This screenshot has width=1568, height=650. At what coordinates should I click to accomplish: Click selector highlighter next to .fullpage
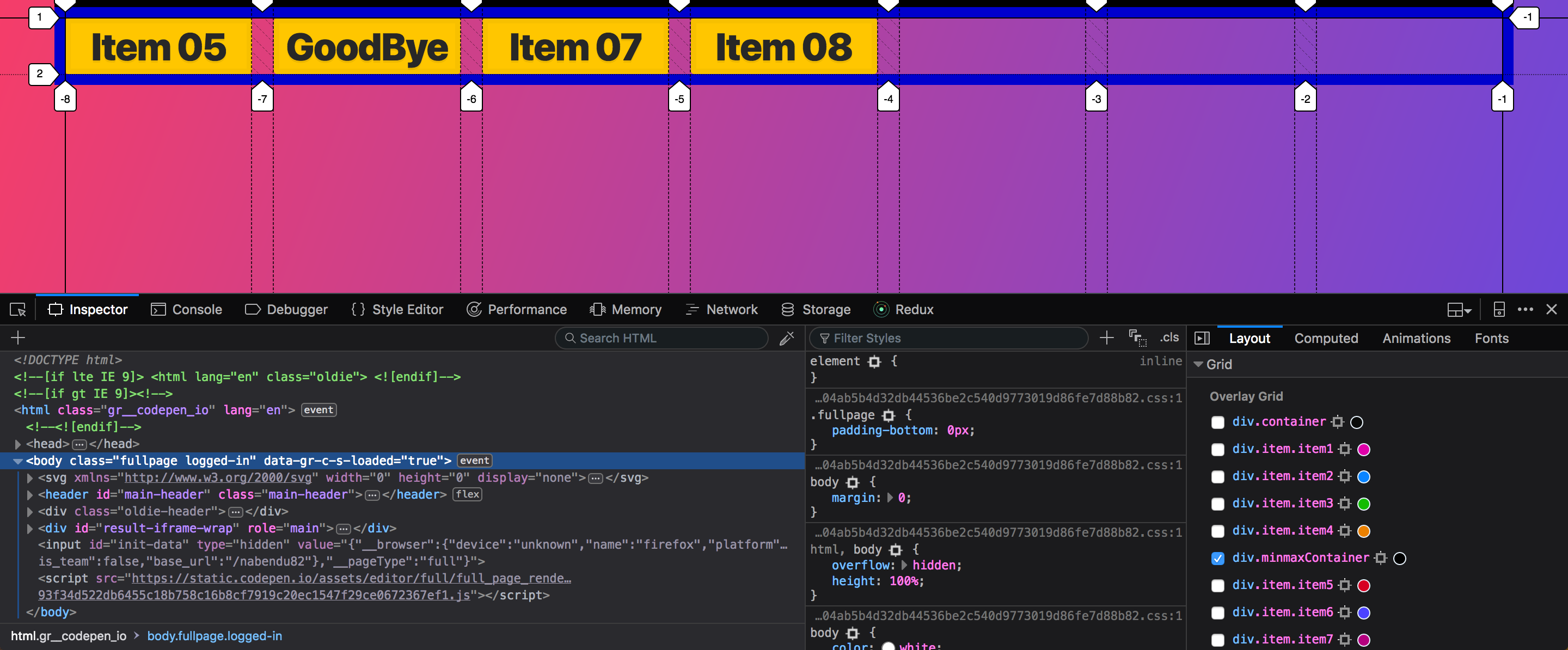coord(889,416)
